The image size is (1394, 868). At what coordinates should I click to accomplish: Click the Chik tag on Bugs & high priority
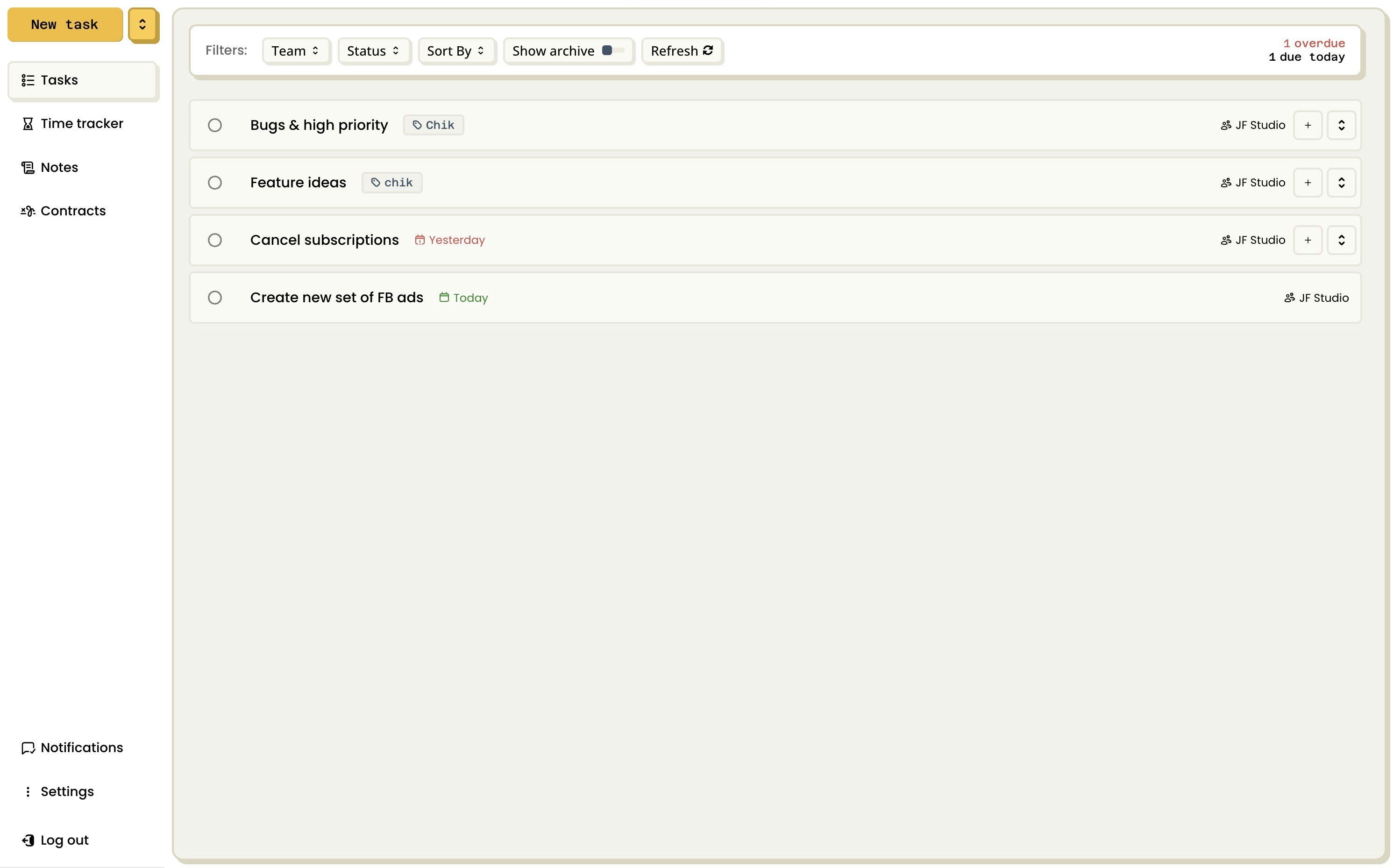coord(434,125)
